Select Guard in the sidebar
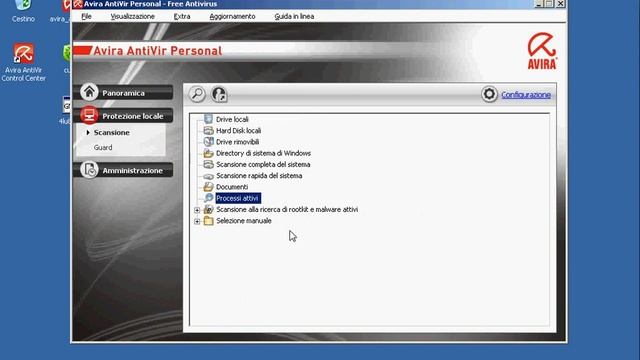Viewport: 640px width, 360px height. [x=103, y=147]
